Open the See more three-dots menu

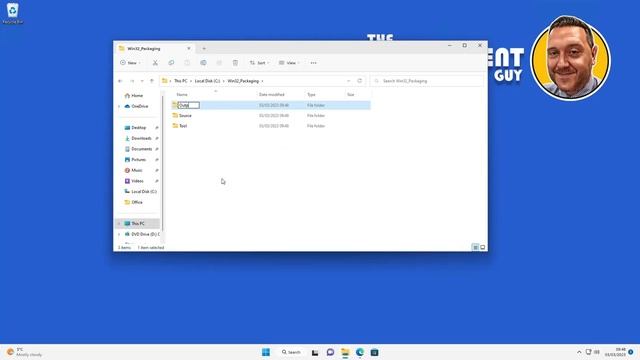313,63
